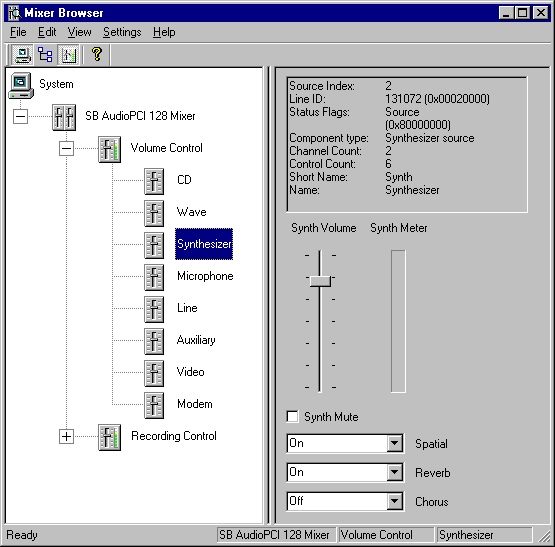Select the Recording Control tree label
Screen dimensions: 555x547
tap(174, 436)
